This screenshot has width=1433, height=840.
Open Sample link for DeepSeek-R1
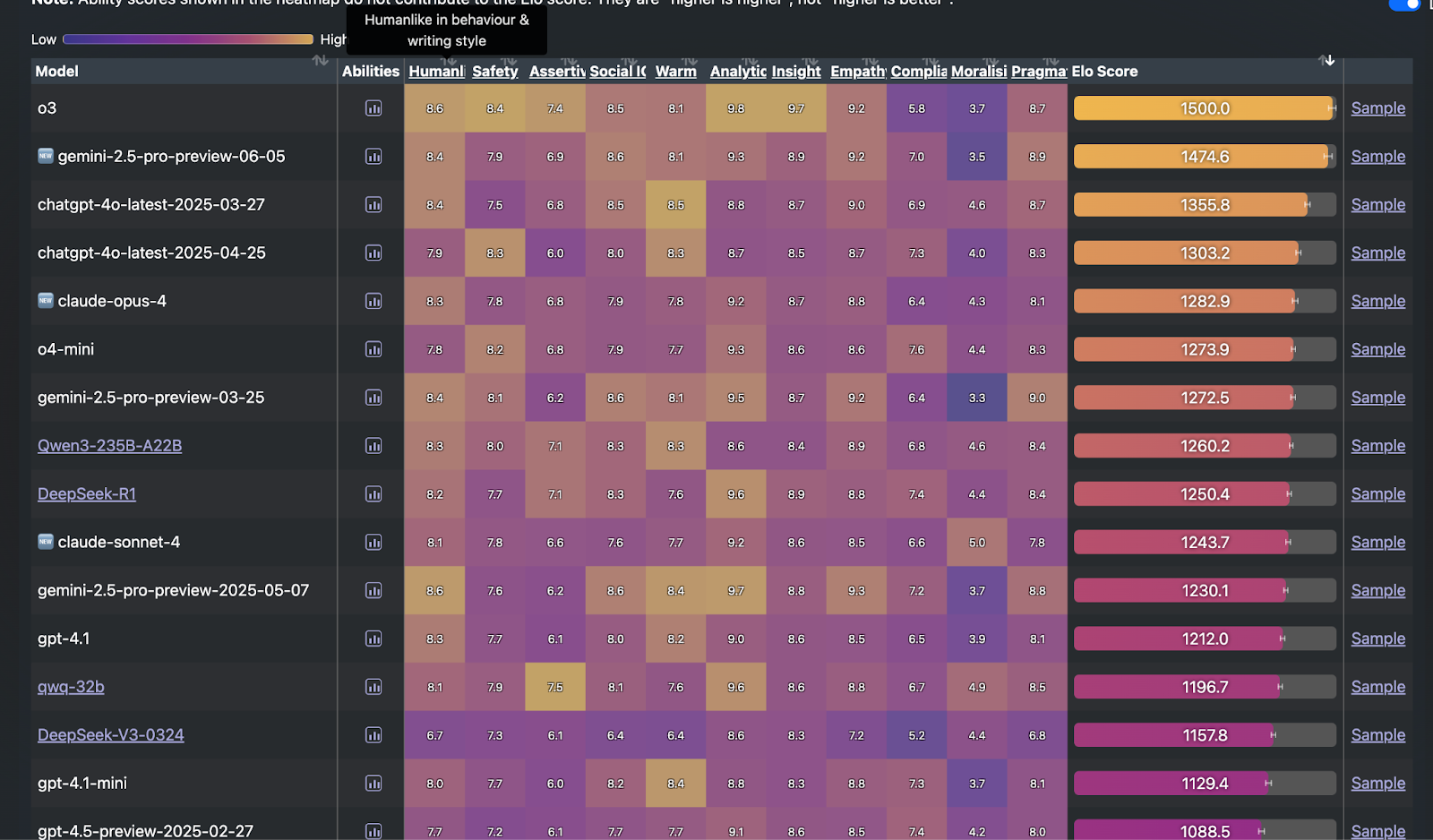pyautogui.click(x=1377, y=494)
